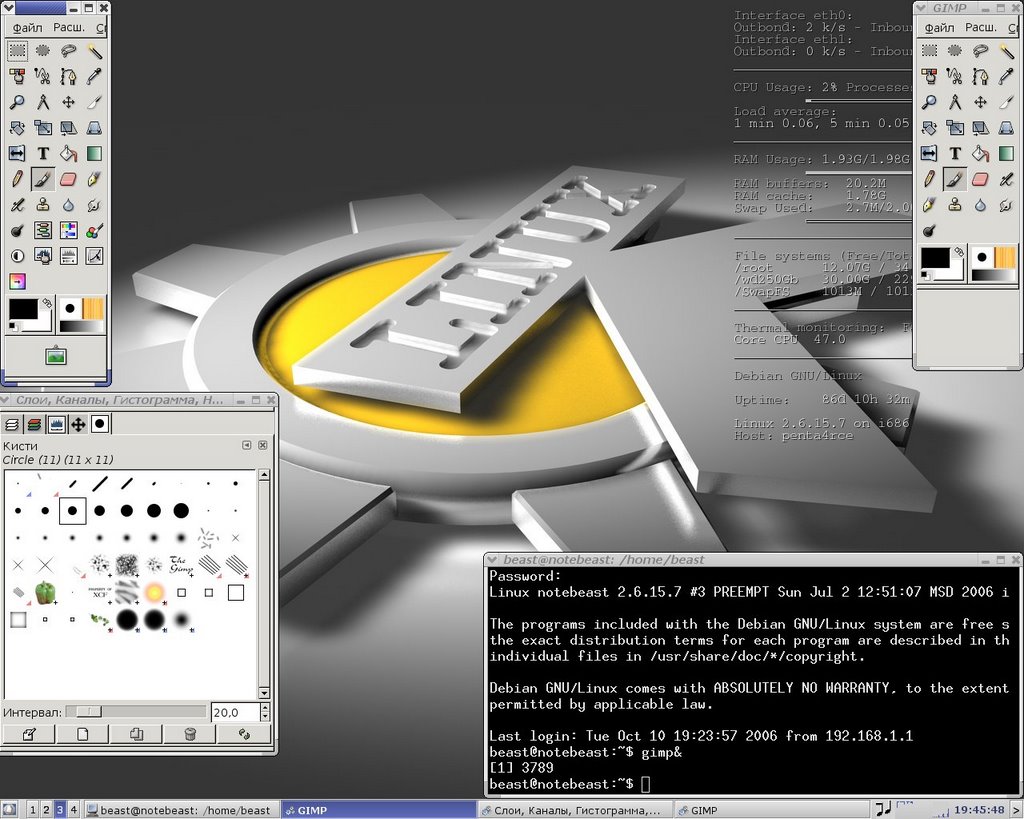
Task: Select Zoom magnifier in left toolbox
Action: click(18, 102)
